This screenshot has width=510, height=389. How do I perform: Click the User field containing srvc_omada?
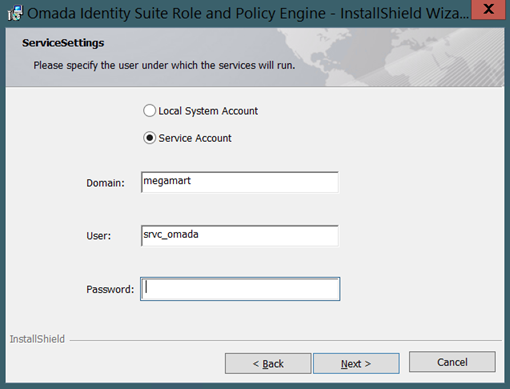240,235
